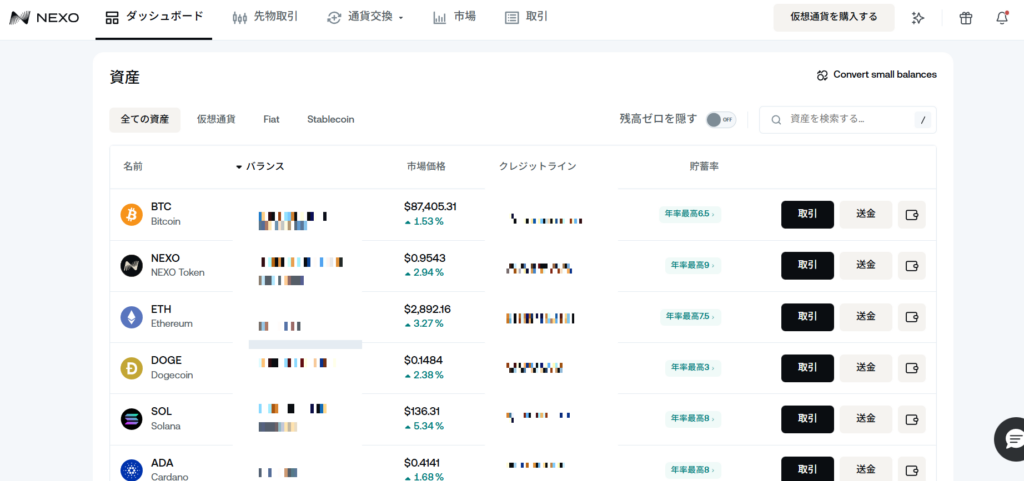The height and width of the screenshot is (481, 1024).
Task: Switch to the Stablecoin tab
Action: point(330,119)
